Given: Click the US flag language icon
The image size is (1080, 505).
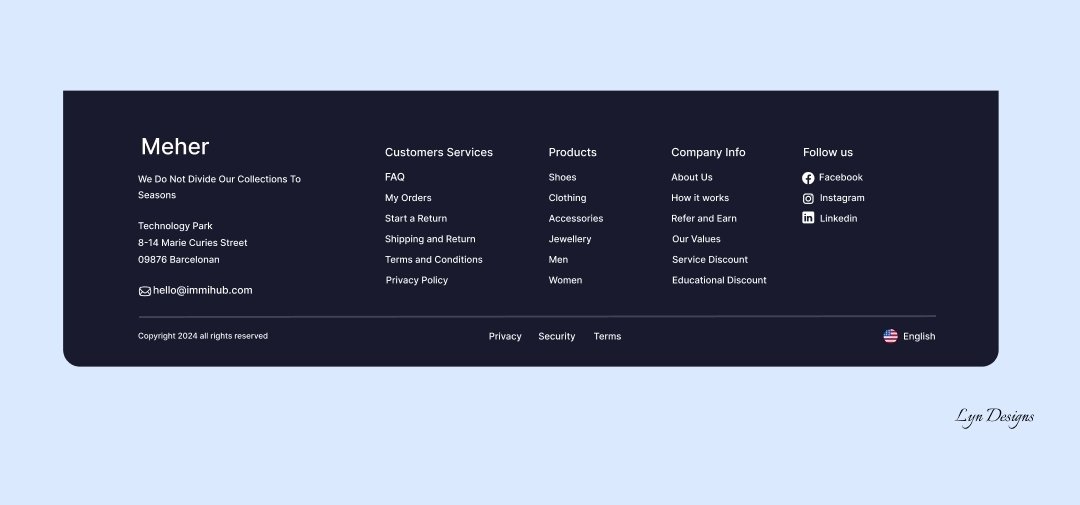Looking at the screenshot, I should [891, 336].
